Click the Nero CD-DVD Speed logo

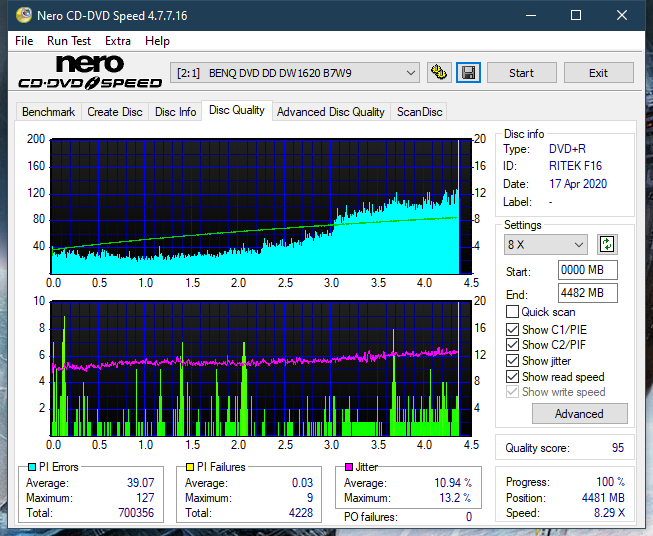tap(90, 72)
